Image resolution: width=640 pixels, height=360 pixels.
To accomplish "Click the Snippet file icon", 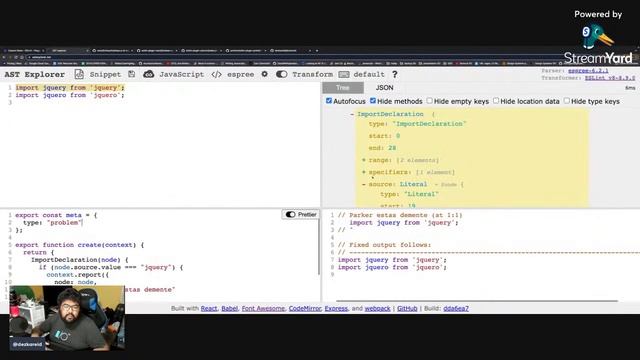I will [x=79, y=74].
